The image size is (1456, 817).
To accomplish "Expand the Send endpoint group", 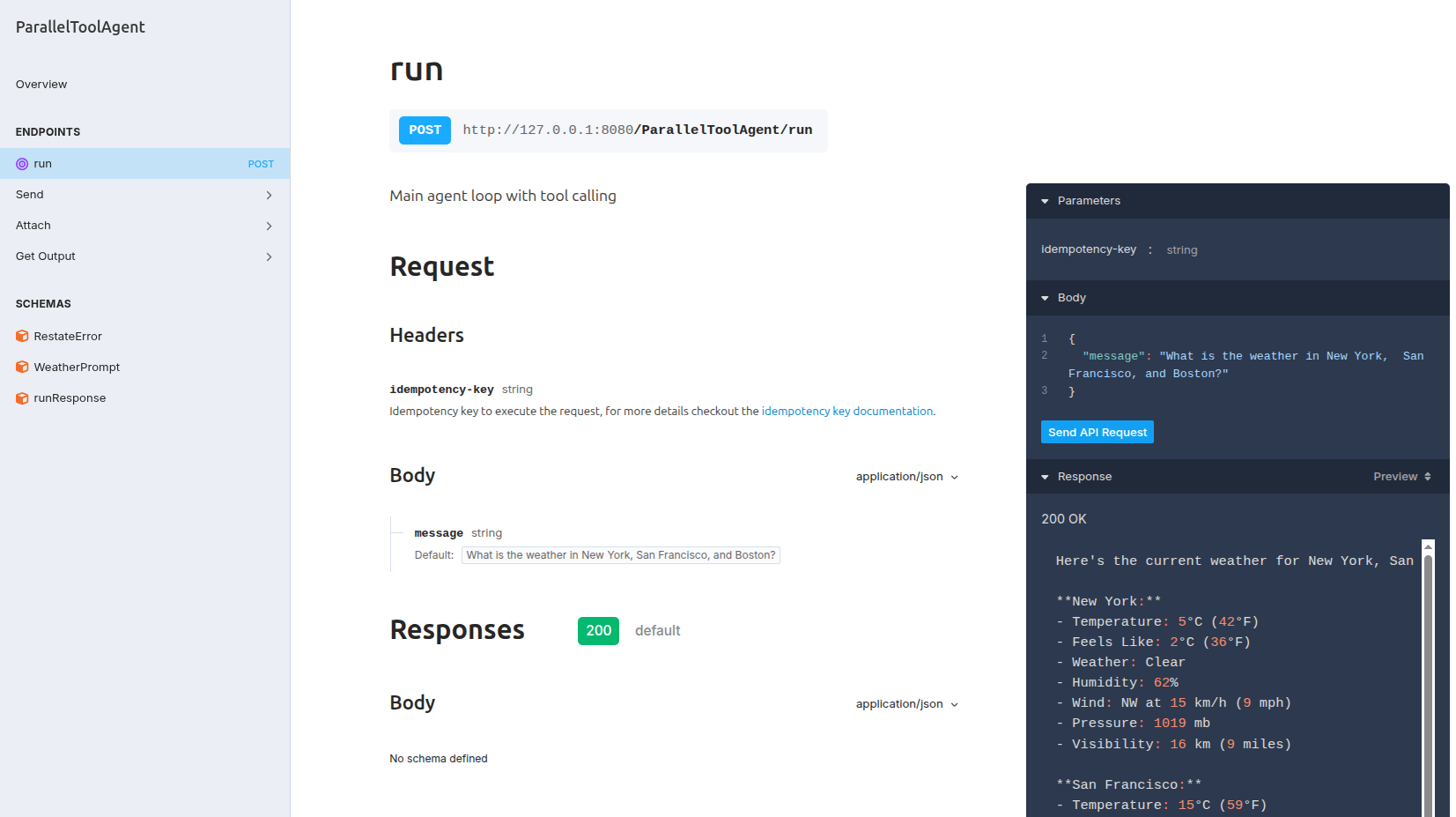I will pos(269,195).
